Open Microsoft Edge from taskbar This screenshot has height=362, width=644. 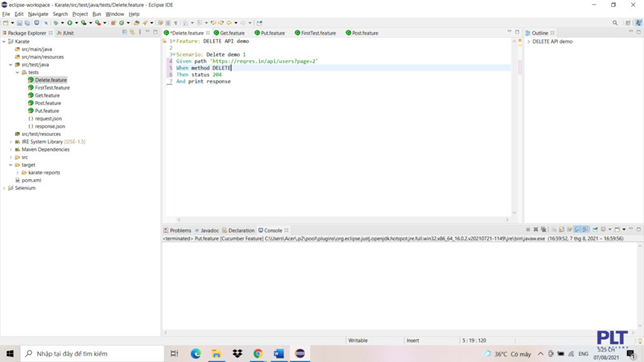196,353
